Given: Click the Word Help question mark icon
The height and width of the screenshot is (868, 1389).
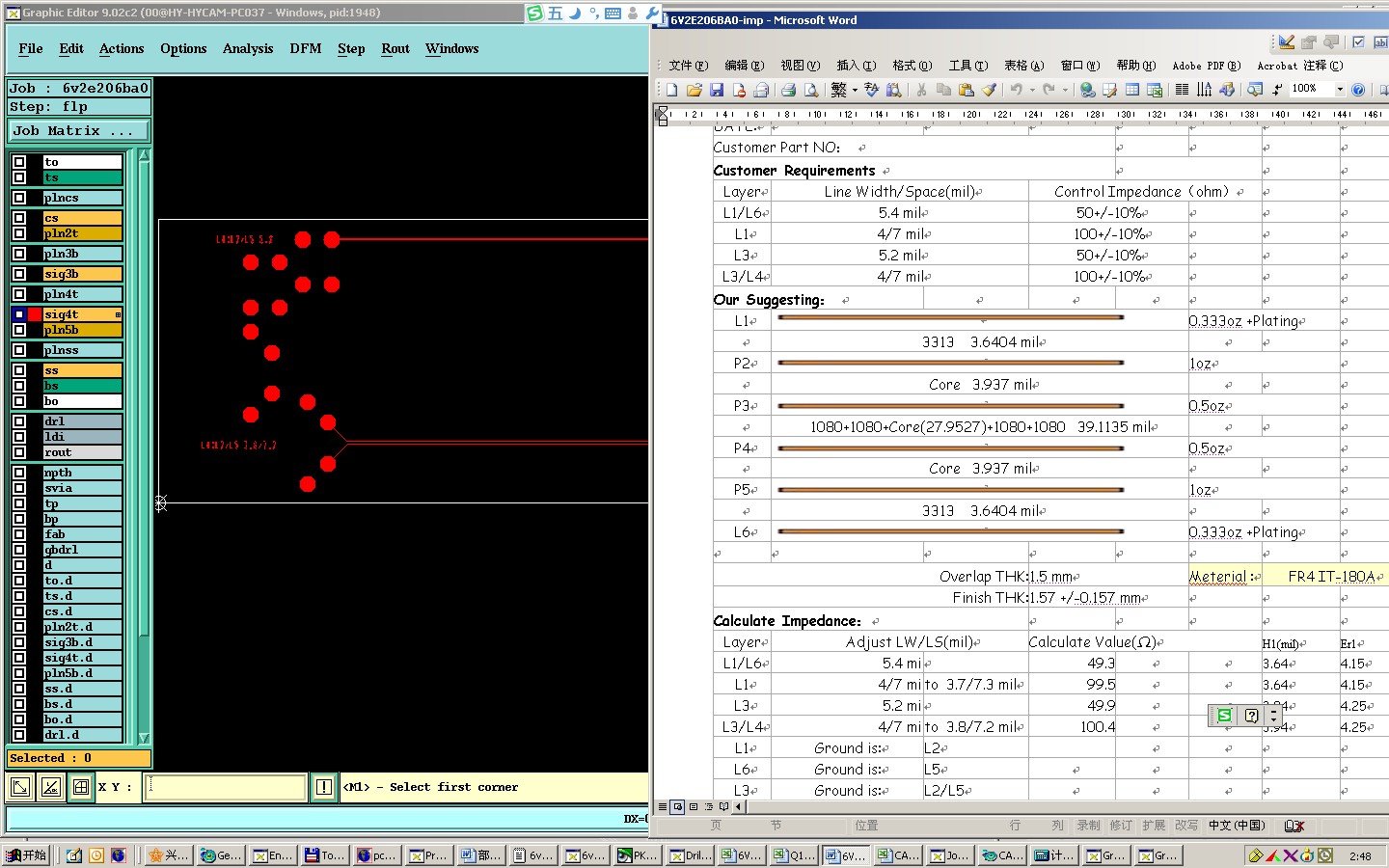Looking at the screenshot, I should point(1358,90).
